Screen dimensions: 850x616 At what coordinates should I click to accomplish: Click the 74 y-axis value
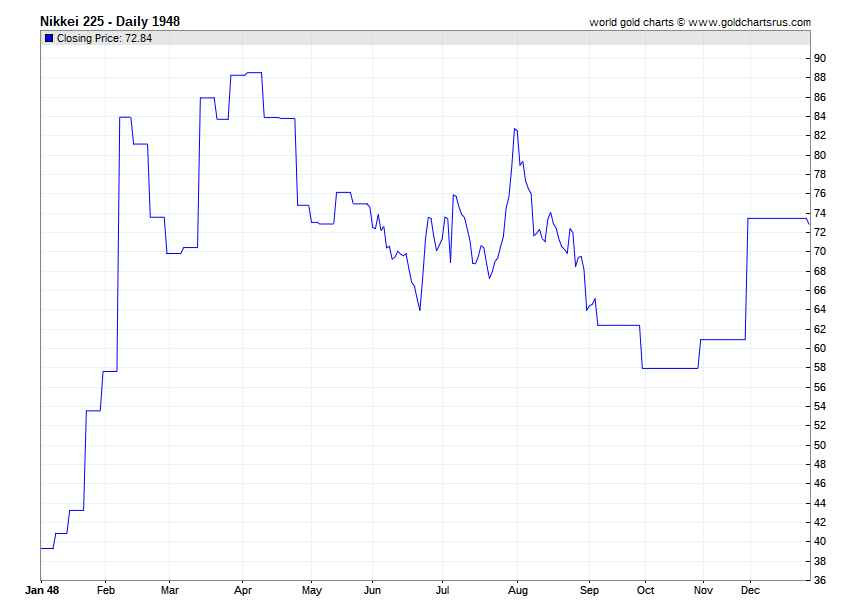coord(820,213)
